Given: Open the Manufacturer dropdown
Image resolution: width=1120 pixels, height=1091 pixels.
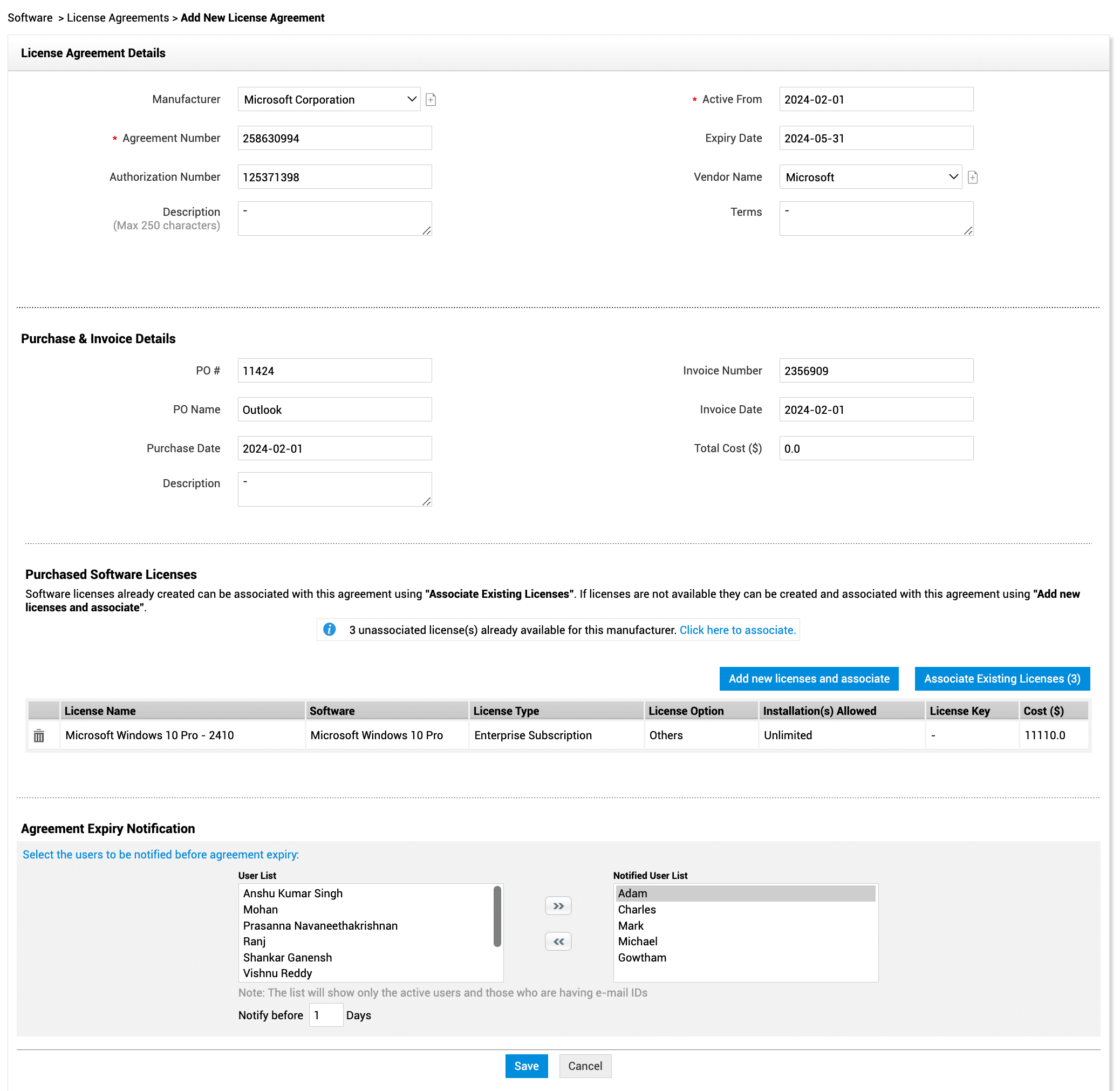Looking at the screenshot, I should 329,100.
